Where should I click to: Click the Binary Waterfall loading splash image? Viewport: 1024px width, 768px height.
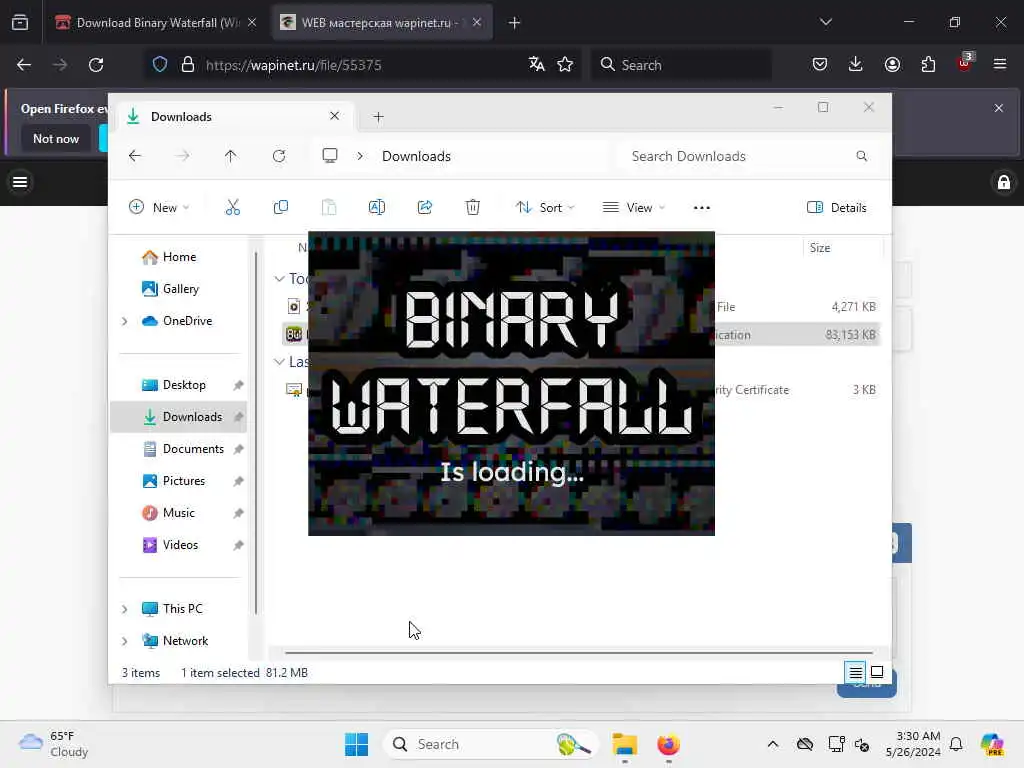pos(511,383)
